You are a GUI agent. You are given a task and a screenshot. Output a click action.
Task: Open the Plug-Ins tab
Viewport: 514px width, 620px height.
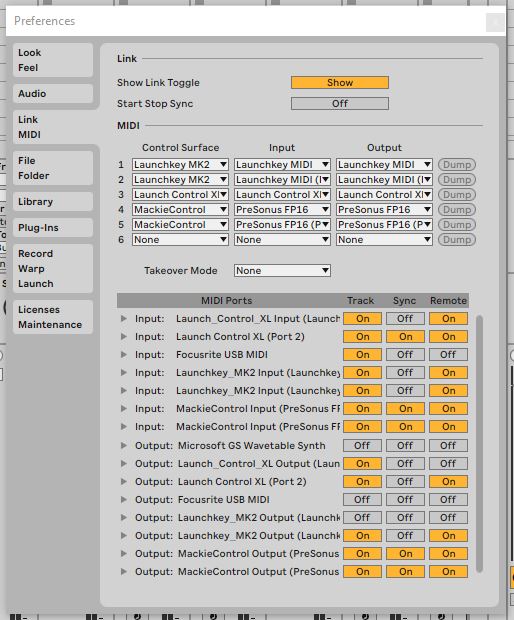(x=53, y=228)
